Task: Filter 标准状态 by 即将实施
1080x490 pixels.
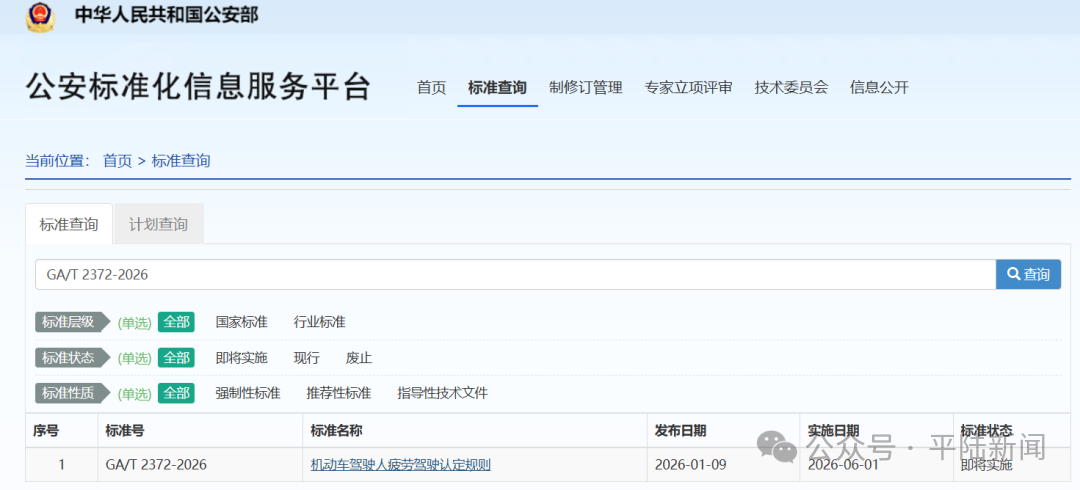Action: 241,358
